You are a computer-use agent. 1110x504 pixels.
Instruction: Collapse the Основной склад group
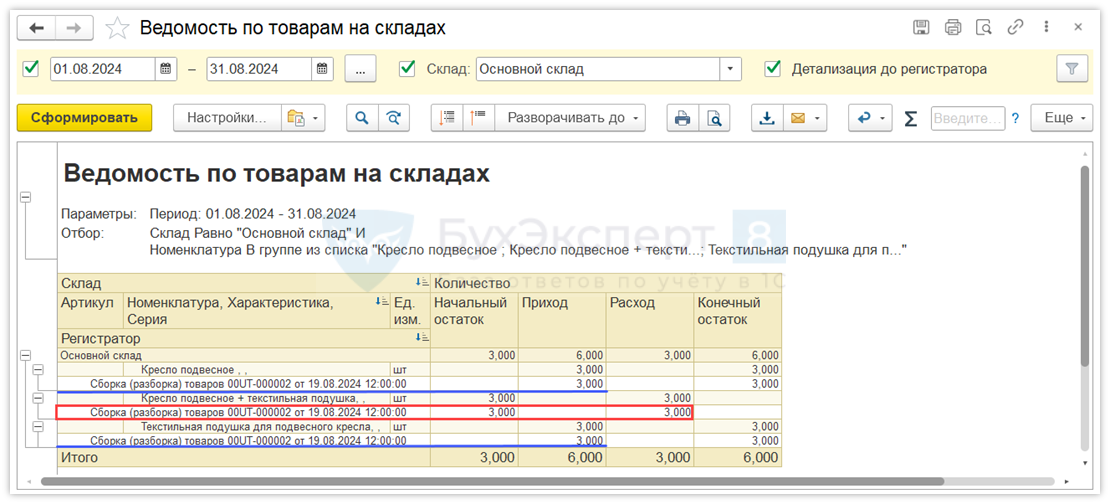(x=25, y=355)
